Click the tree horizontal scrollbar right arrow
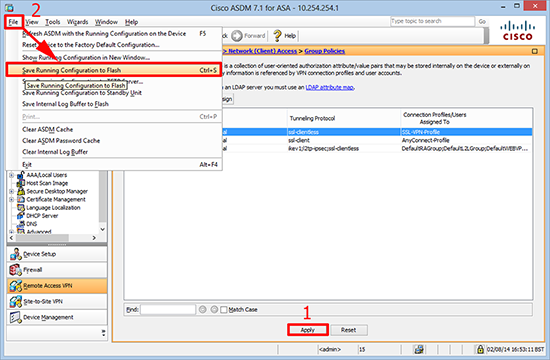This screenshot has width=550, height=360. 94,238
